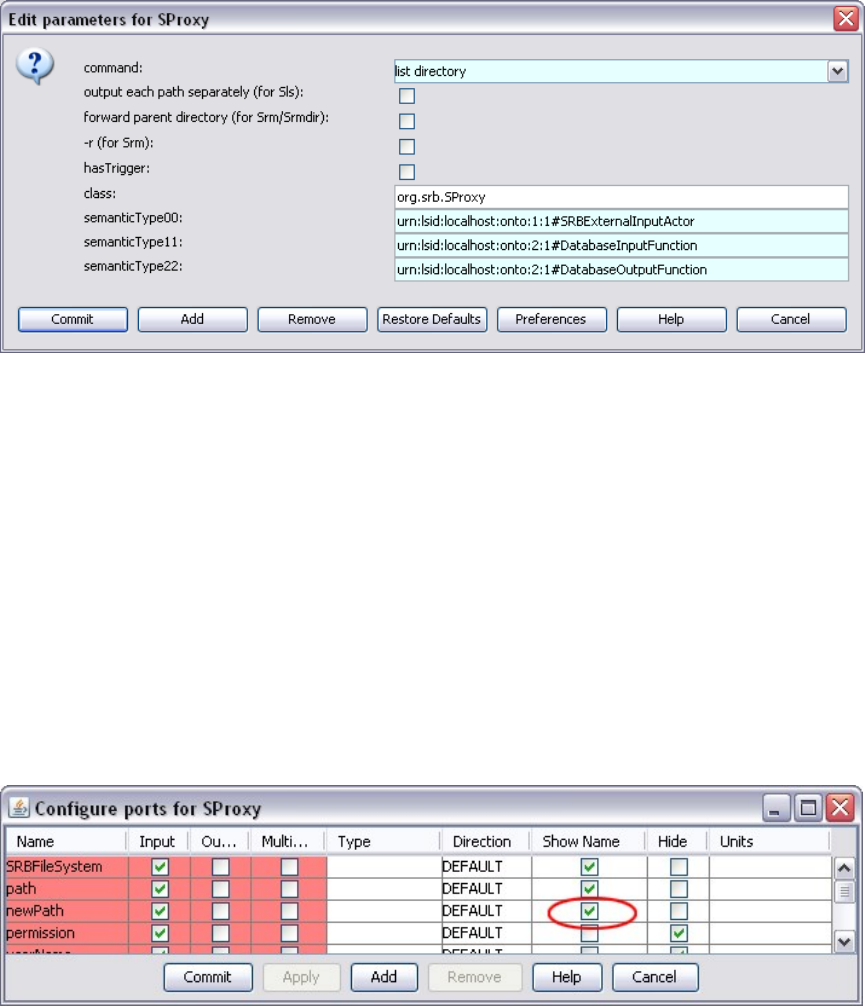Click the semanticType11 input field
865x1006 pixels.
click(621, 246)
